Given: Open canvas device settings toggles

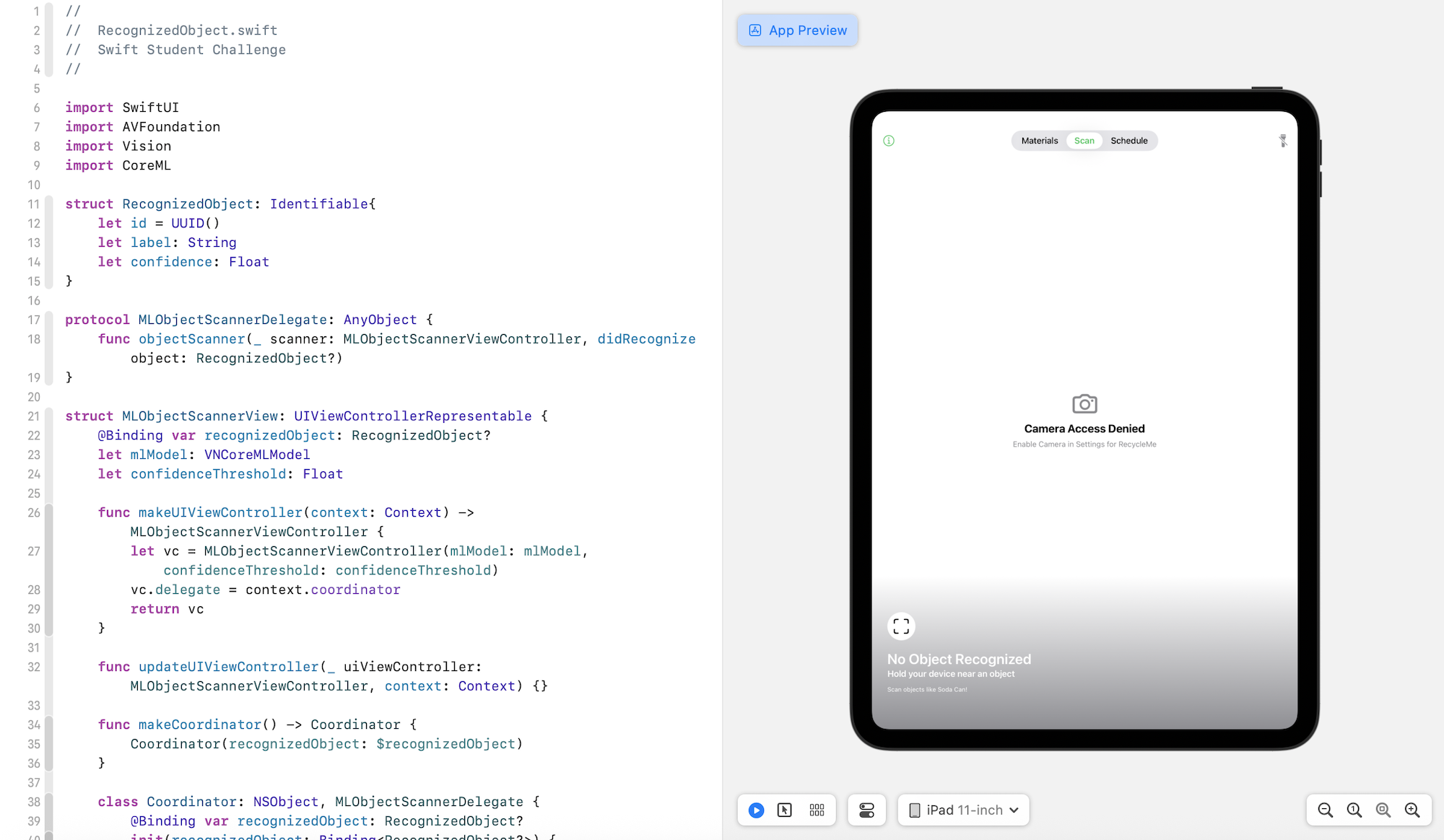Looking at the screenshot, I should [866, 810].
